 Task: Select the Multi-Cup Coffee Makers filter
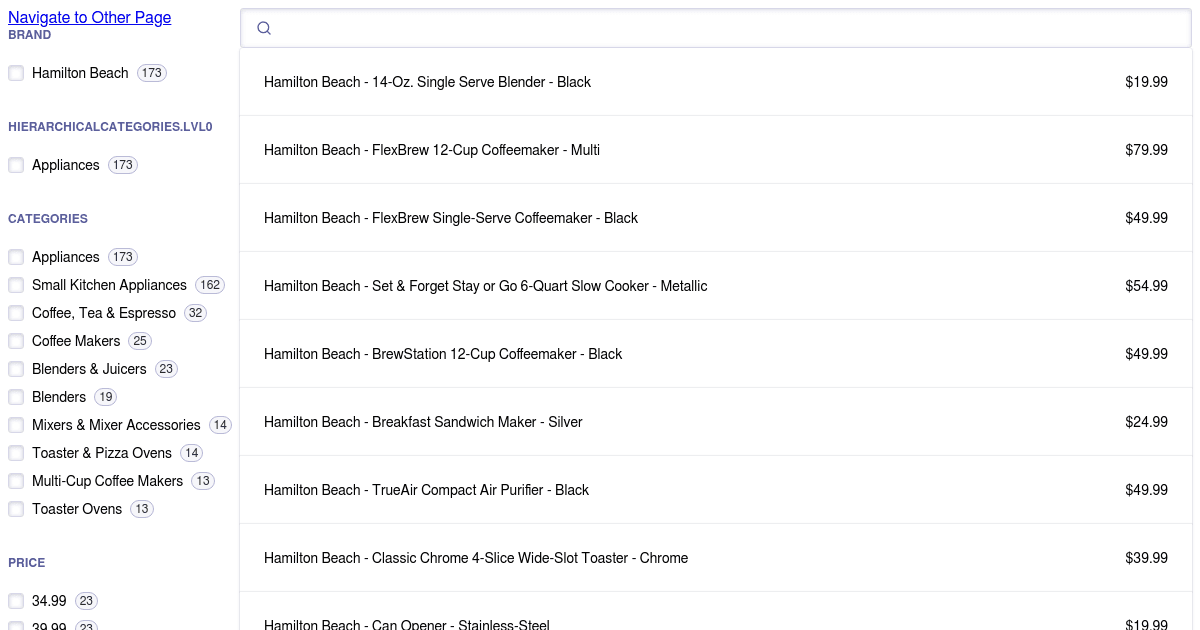16,481
